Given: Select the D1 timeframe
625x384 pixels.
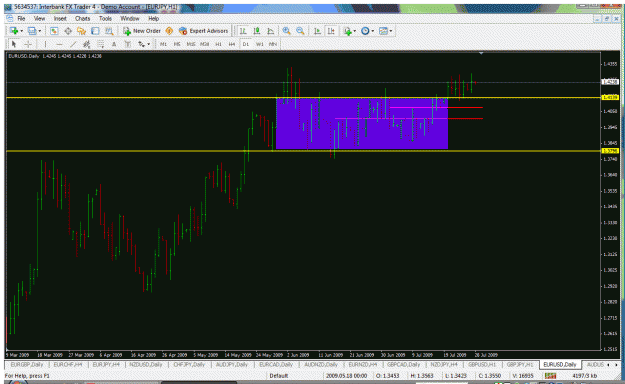Looking at the screenshot, I should pos(246,44).
